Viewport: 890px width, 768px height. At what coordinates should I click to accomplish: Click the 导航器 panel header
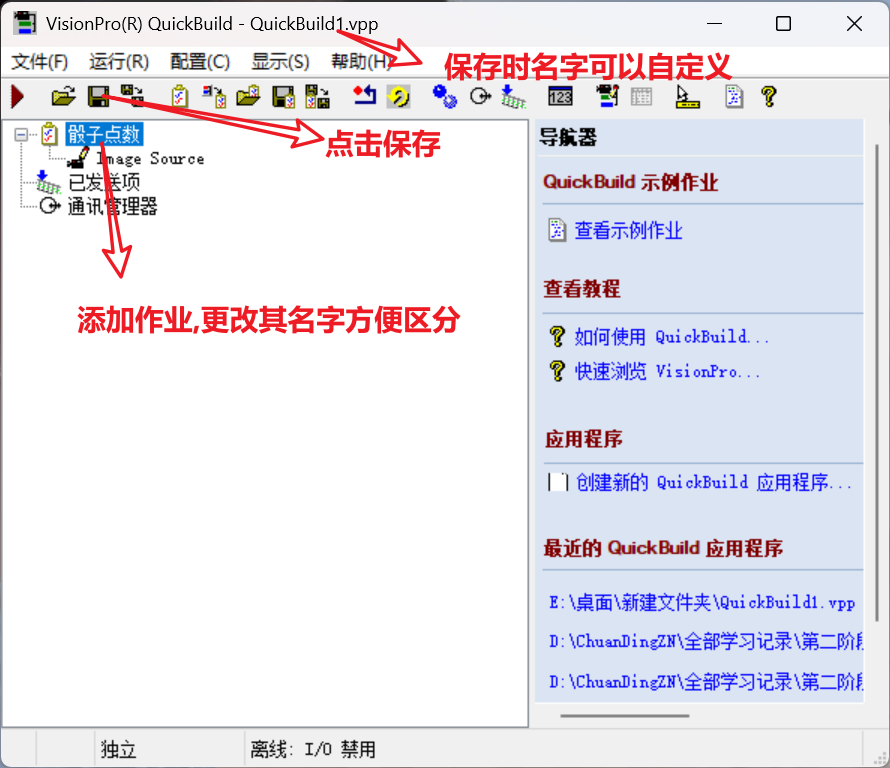point(568,137)
